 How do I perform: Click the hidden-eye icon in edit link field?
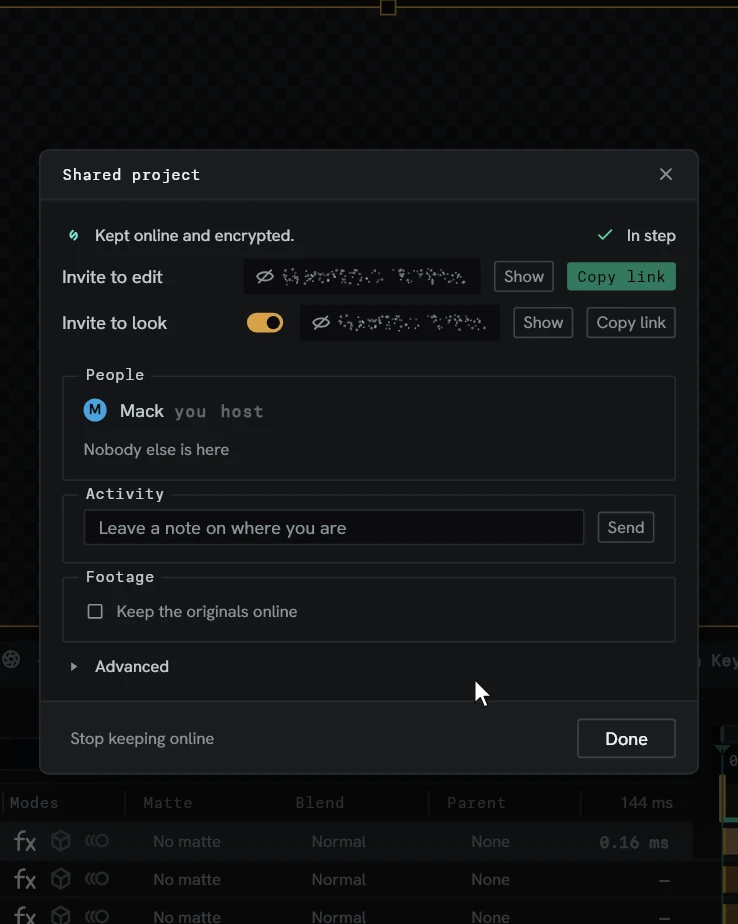point(265,276)
